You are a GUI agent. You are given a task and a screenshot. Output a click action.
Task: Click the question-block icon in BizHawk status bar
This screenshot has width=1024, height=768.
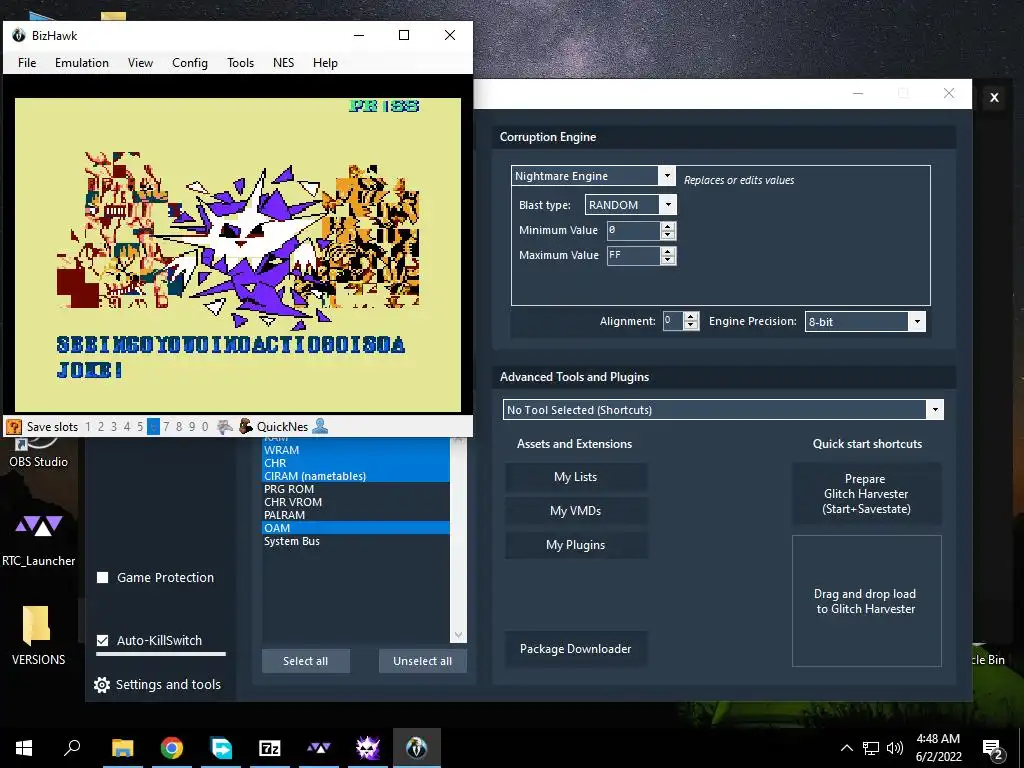pos(14,427)
